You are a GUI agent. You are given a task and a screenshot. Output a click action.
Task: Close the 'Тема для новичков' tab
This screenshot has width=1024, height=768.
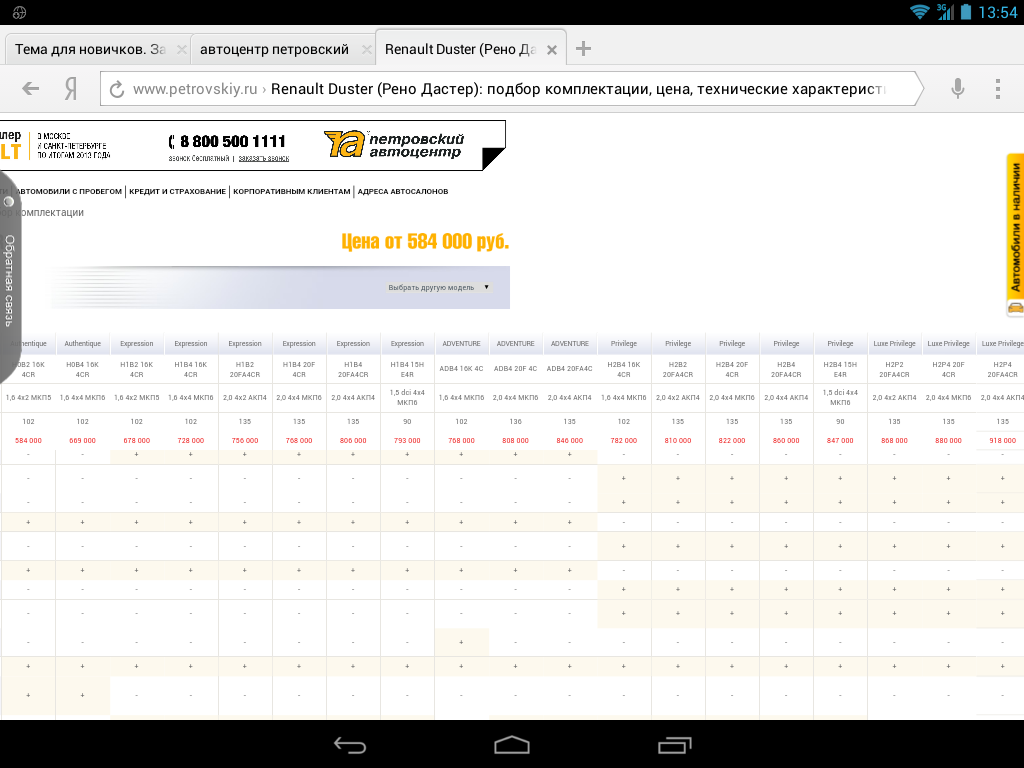click(182, 50)
